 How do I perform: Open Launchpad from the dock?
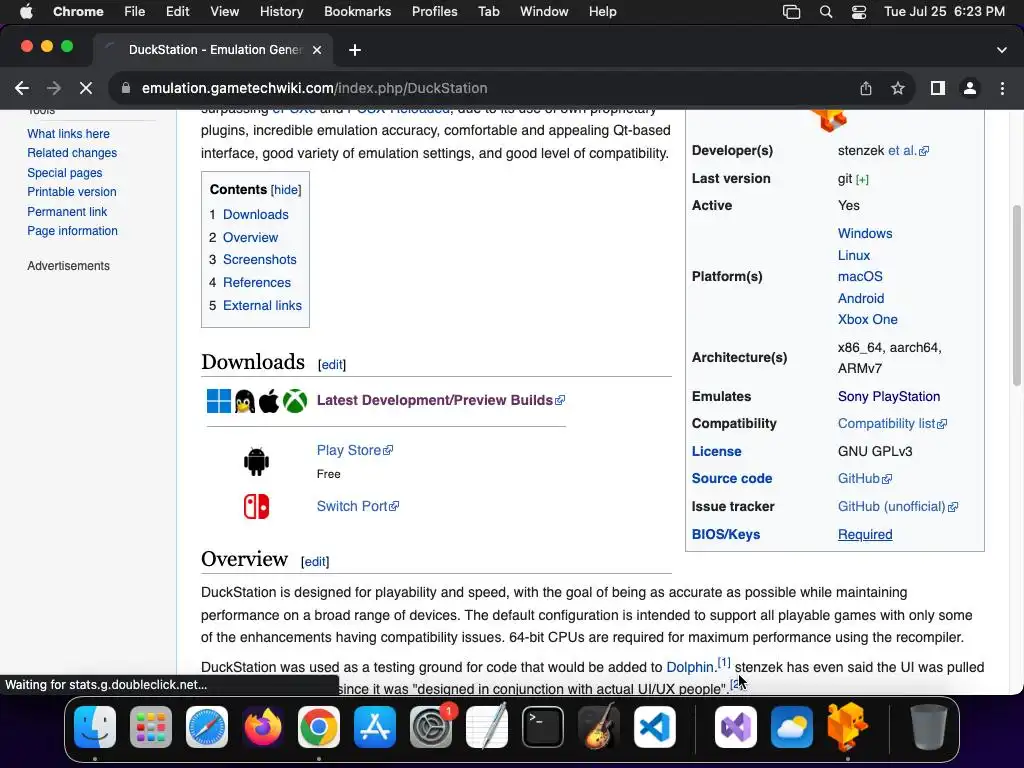[x=151, y=727]
